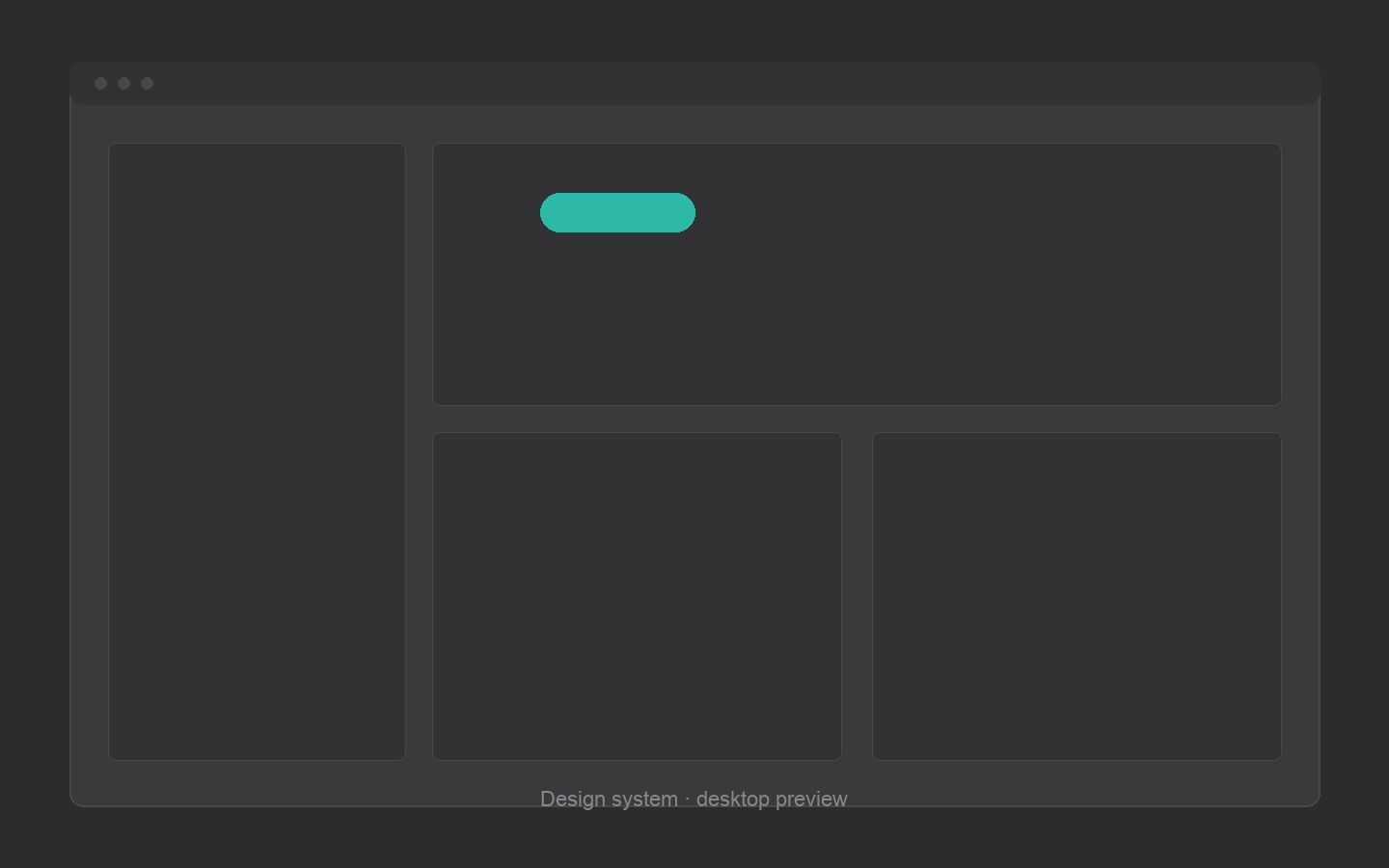Screen dimensions: 1389x868
Task: Click the middle dot in the title bar
Action: coord(123,84)
